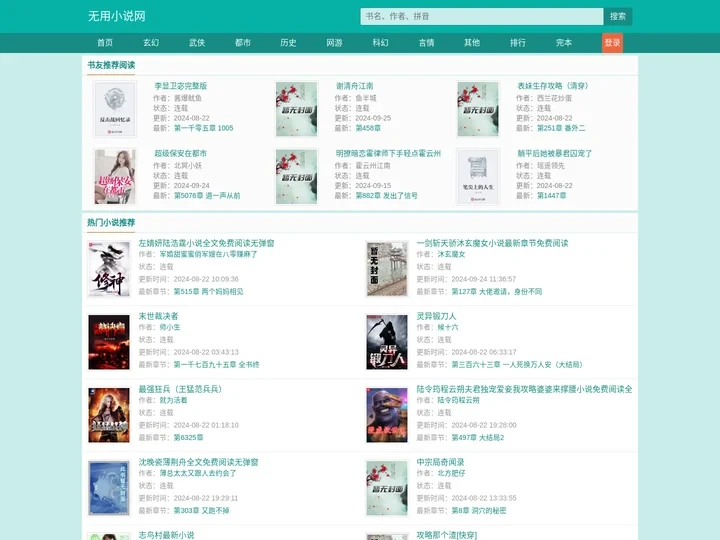Open cover of 一剑斩天骄沐玄魔女
The height and width of the screenshot is (540, 720).
click(387, 269)
